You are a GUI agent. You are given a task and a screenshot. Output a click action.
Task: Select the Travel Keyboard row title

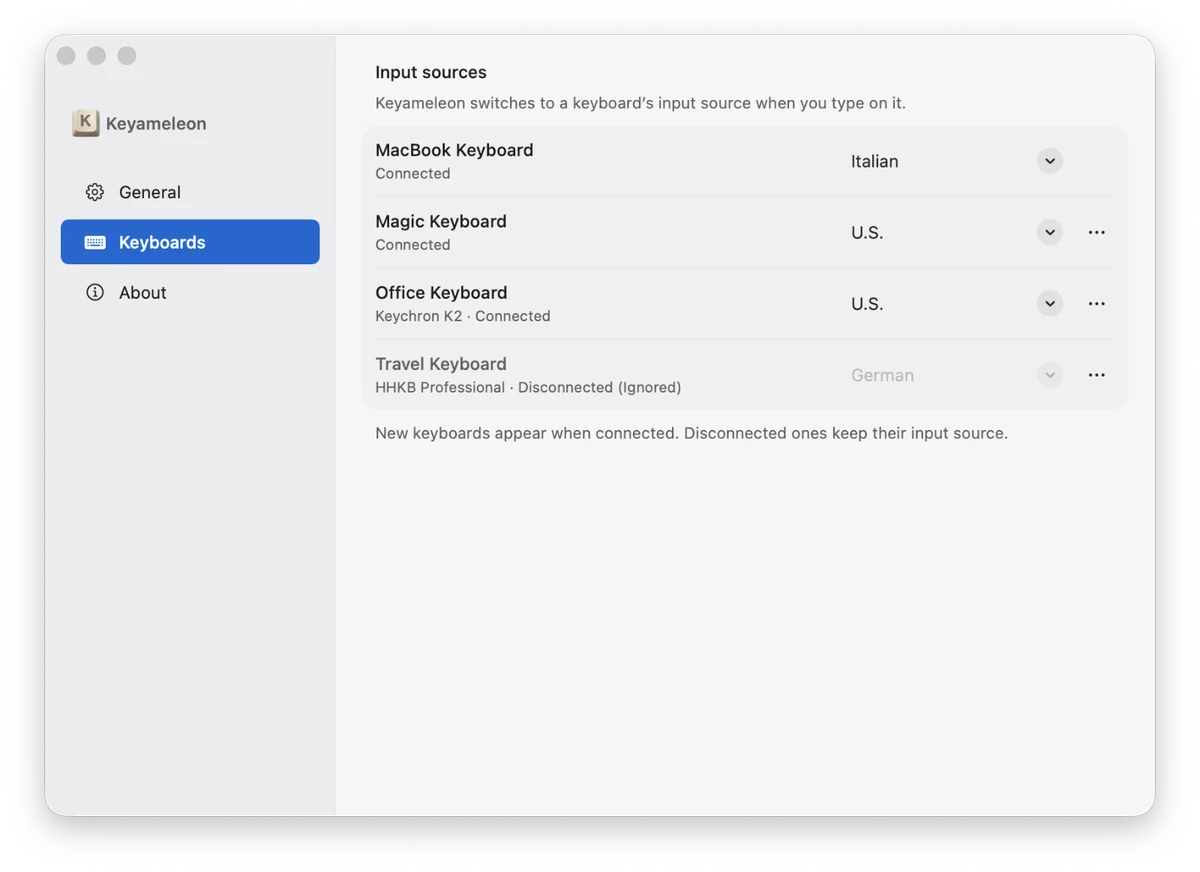(x=441, y=364)
